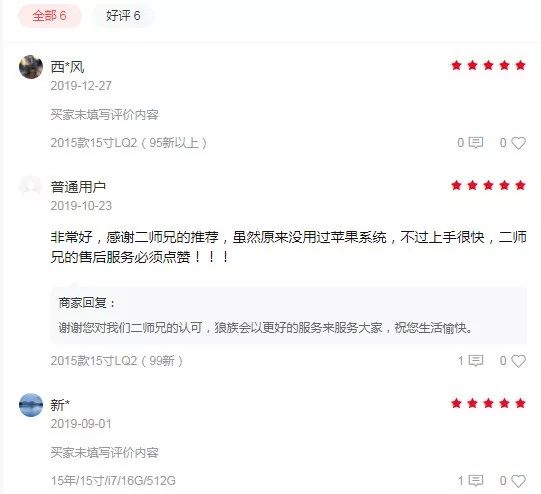Click 西*风's five-star rating

coord(488,65)
